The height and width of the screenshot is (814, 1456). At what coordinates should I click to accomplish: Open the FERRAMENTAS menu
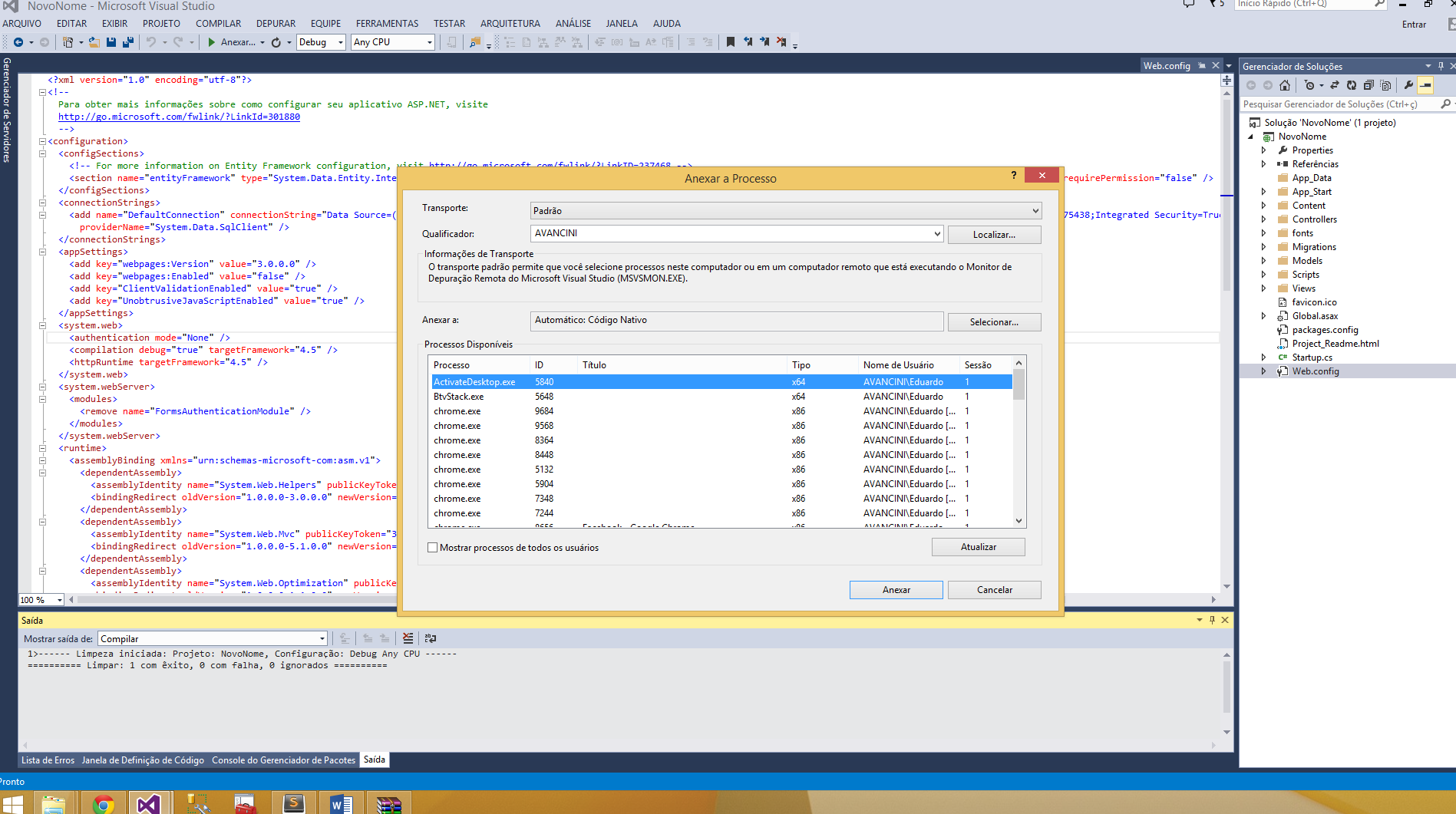pyautogui.click(x=387, y=24)
